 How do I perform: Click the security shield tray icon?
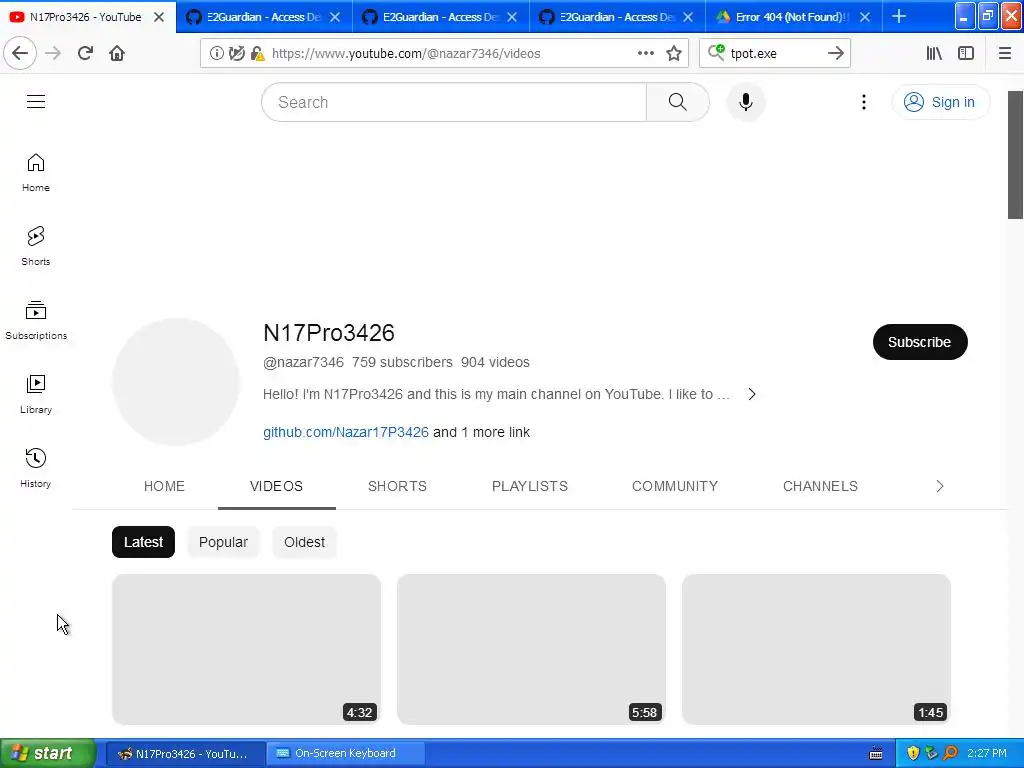pyautogui.click(x=914, y=753)
